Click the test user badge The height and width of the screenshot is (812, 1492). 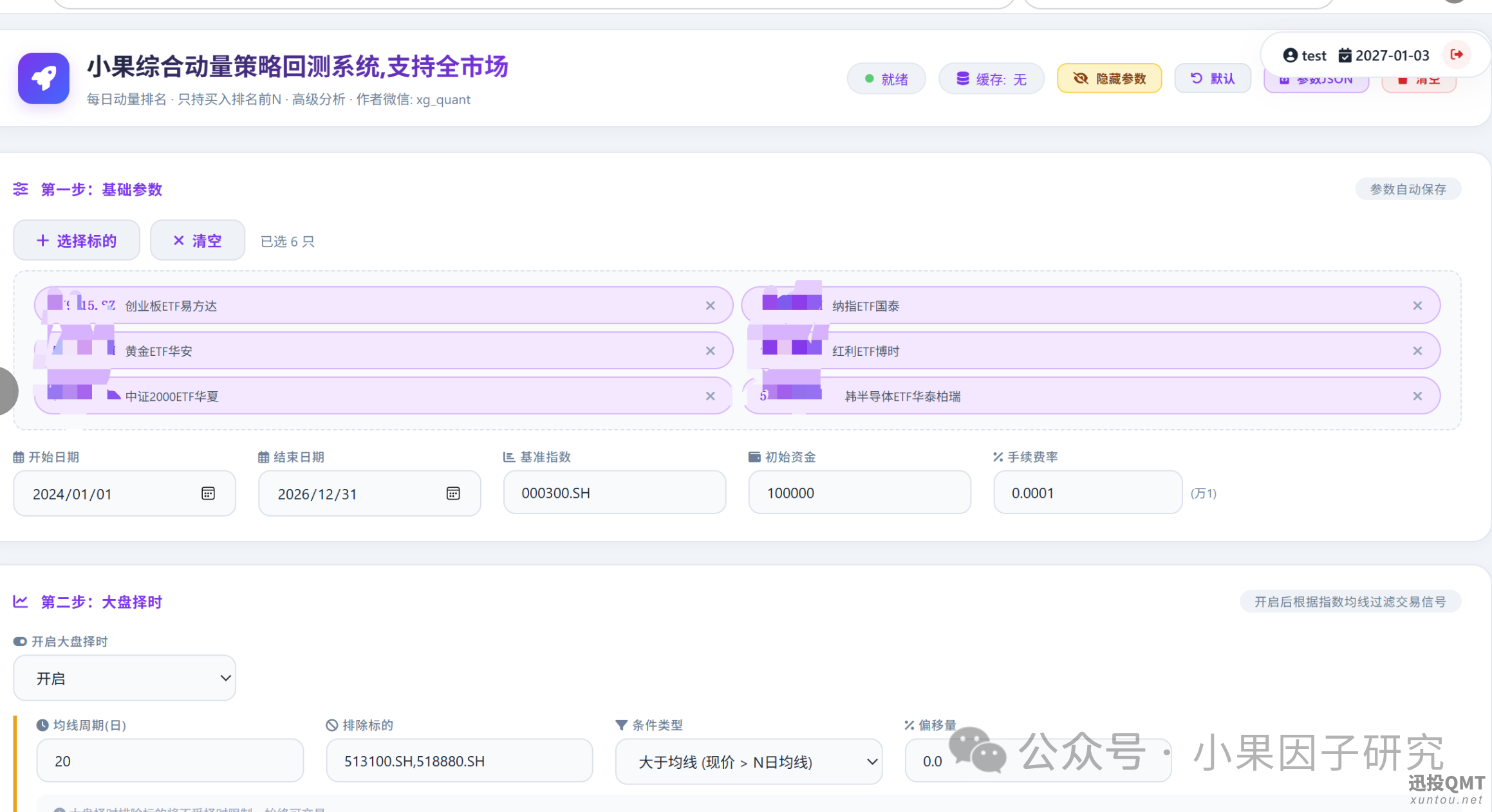pyautogui.click(x=1305, y=55)
